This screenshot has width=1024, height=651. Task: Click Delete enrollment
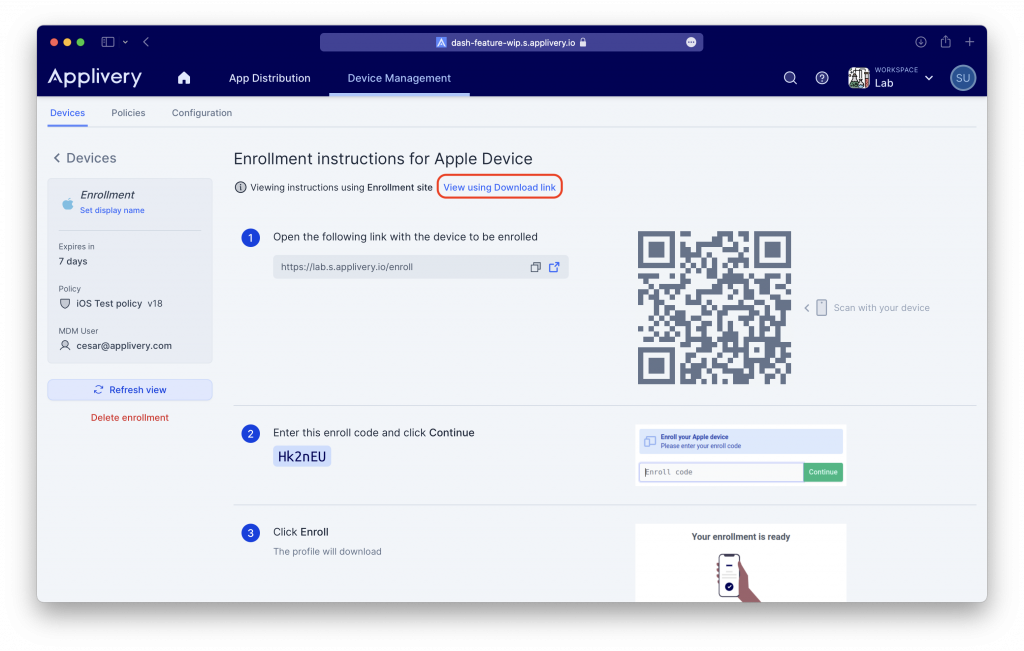pos(130,418)
